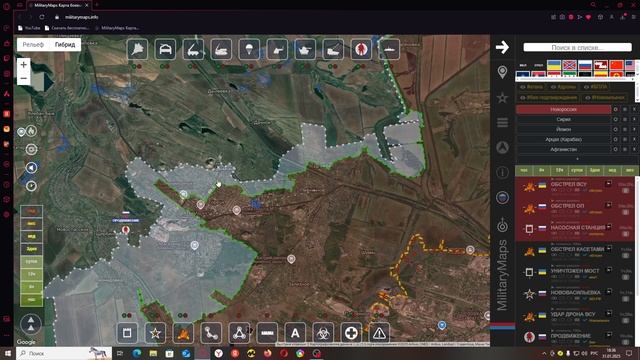This screenshot has width=640, height=360.
Task: Zoom in the map with plus button
Action: coord(24,64)
